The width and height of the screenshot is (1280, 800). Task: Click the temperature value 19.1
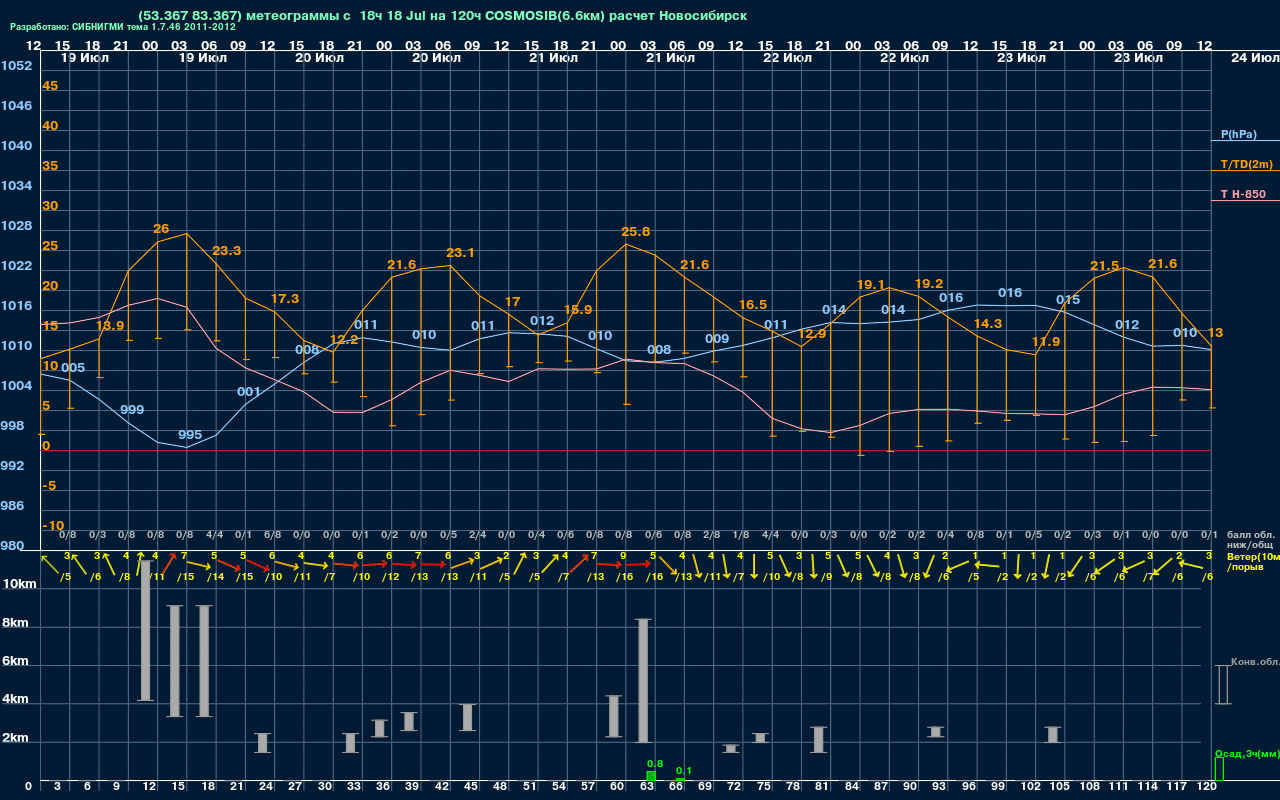(871, 284)
